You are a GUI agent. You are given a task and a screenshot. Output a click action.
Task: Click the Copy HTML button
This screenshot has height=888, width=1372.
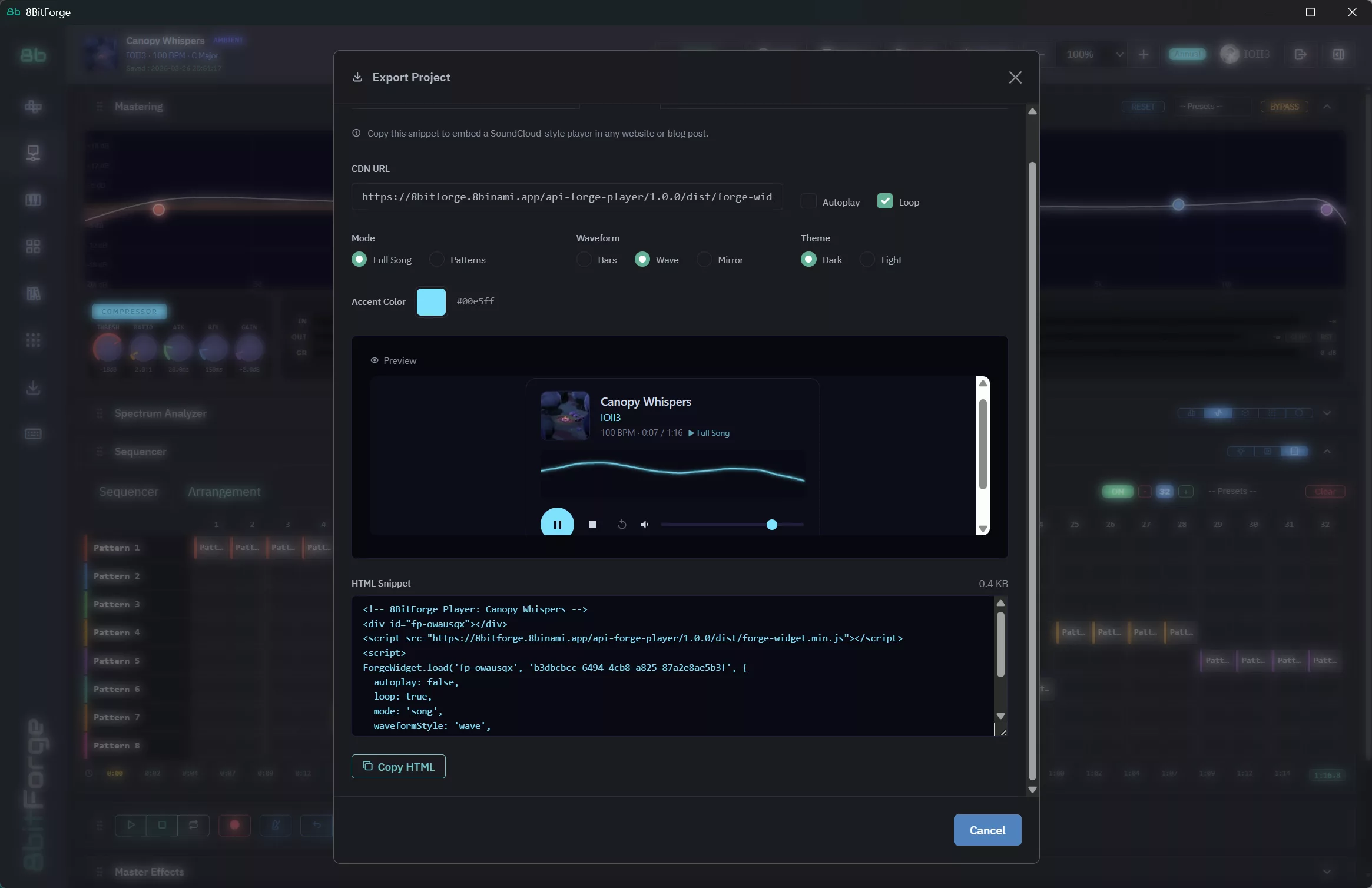[x=398, y=766]
